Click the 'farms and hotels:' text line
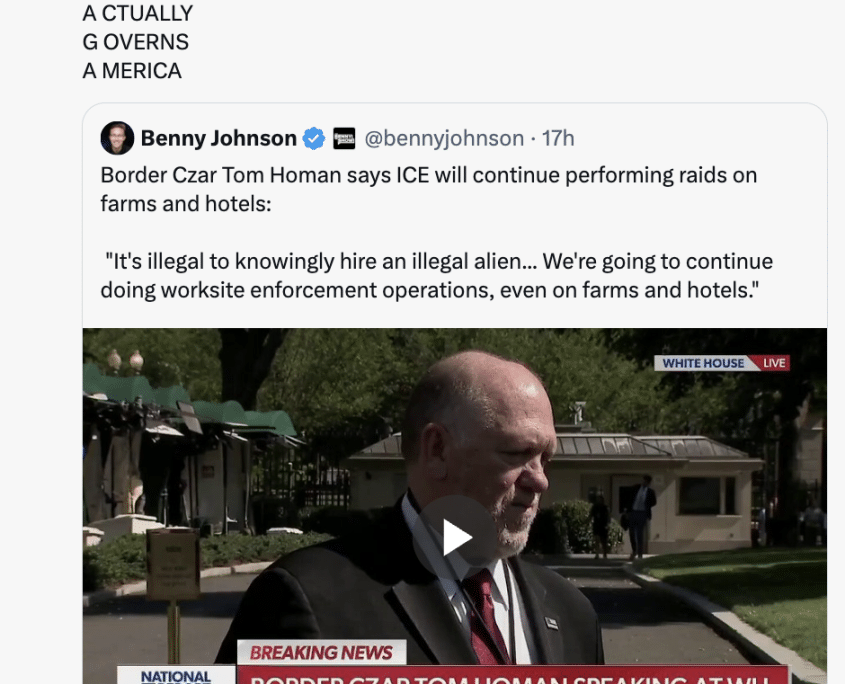This screenshot has height=684, width=845. (186, 204)
